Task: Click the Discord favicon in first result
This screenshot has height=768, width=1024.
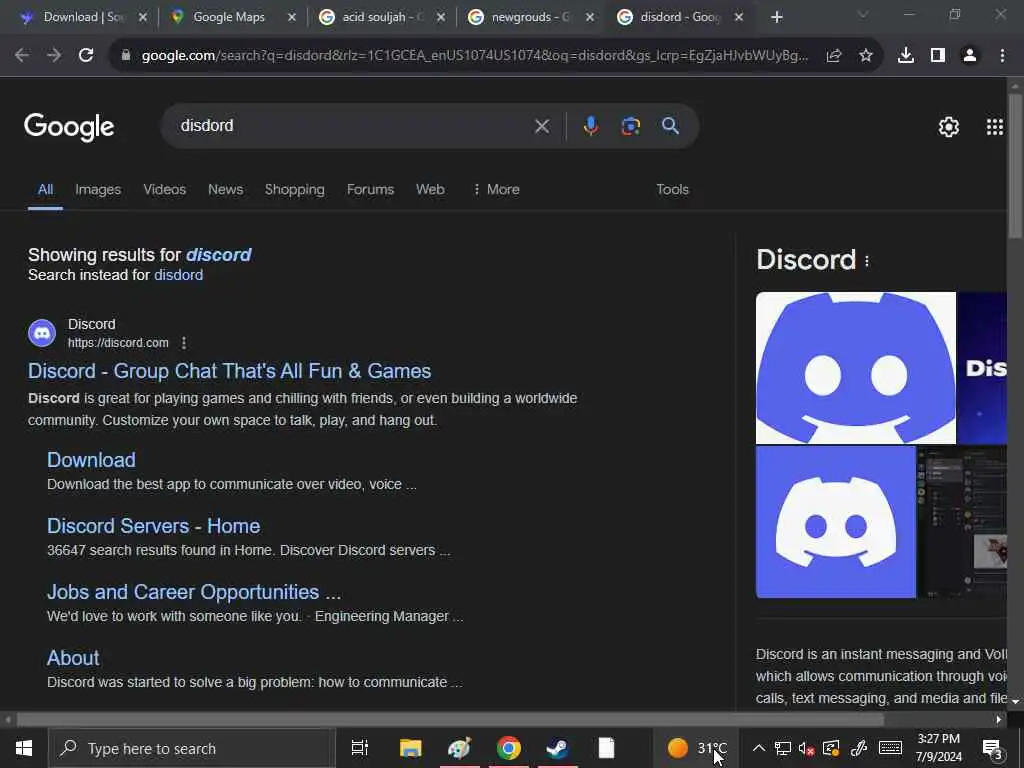Action: tap(42, 333)
